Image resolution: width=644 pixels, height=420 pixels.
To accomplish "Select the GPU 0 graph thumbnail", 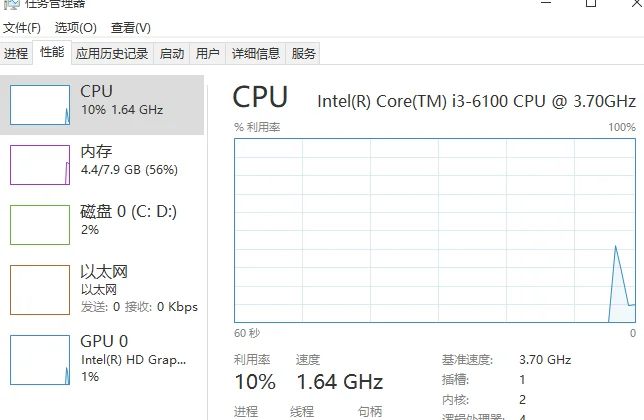I will coord(40,359).
